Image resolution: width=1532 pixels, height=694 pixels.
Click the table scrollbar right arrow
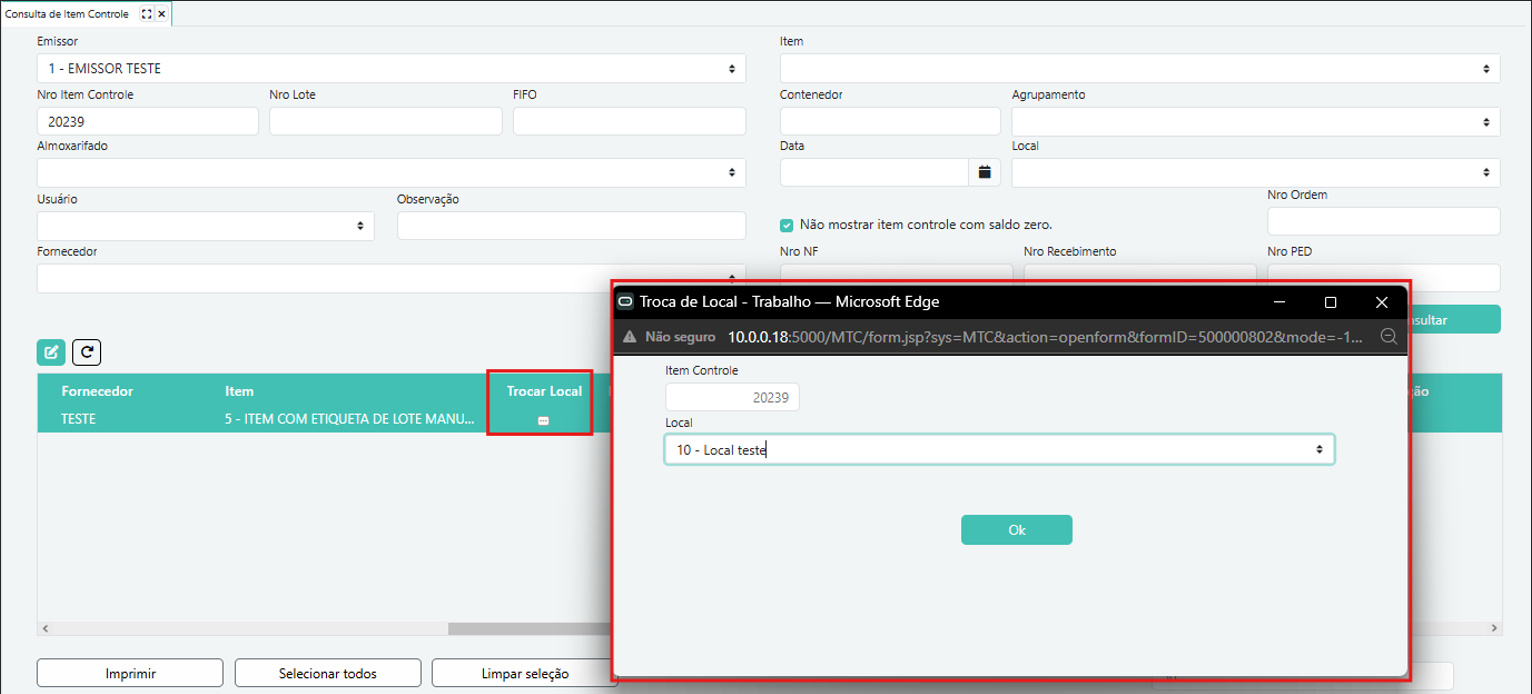coord(1495,629)
